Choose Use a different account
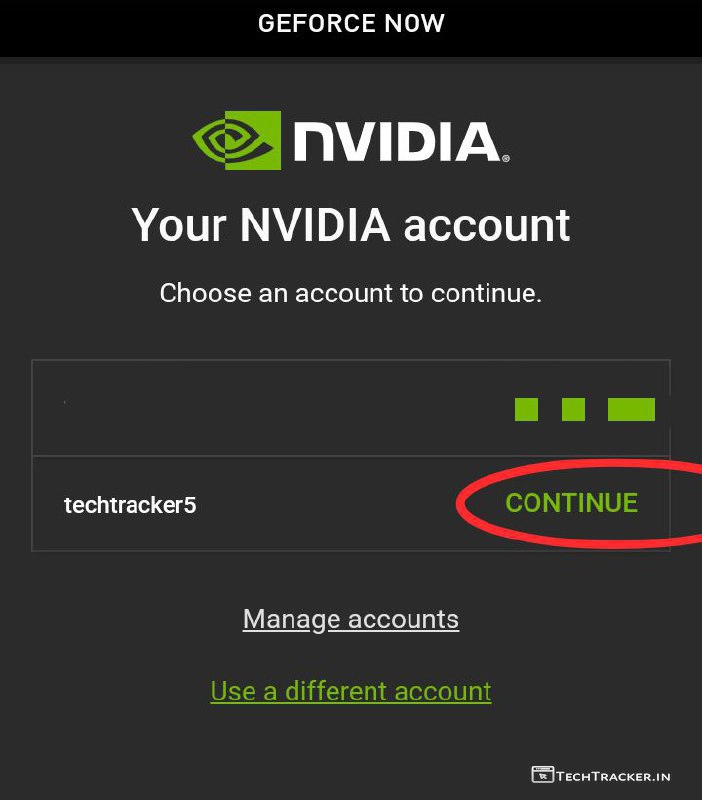The width and height of the screenshot is (702, 800). (x=351, y=691)
